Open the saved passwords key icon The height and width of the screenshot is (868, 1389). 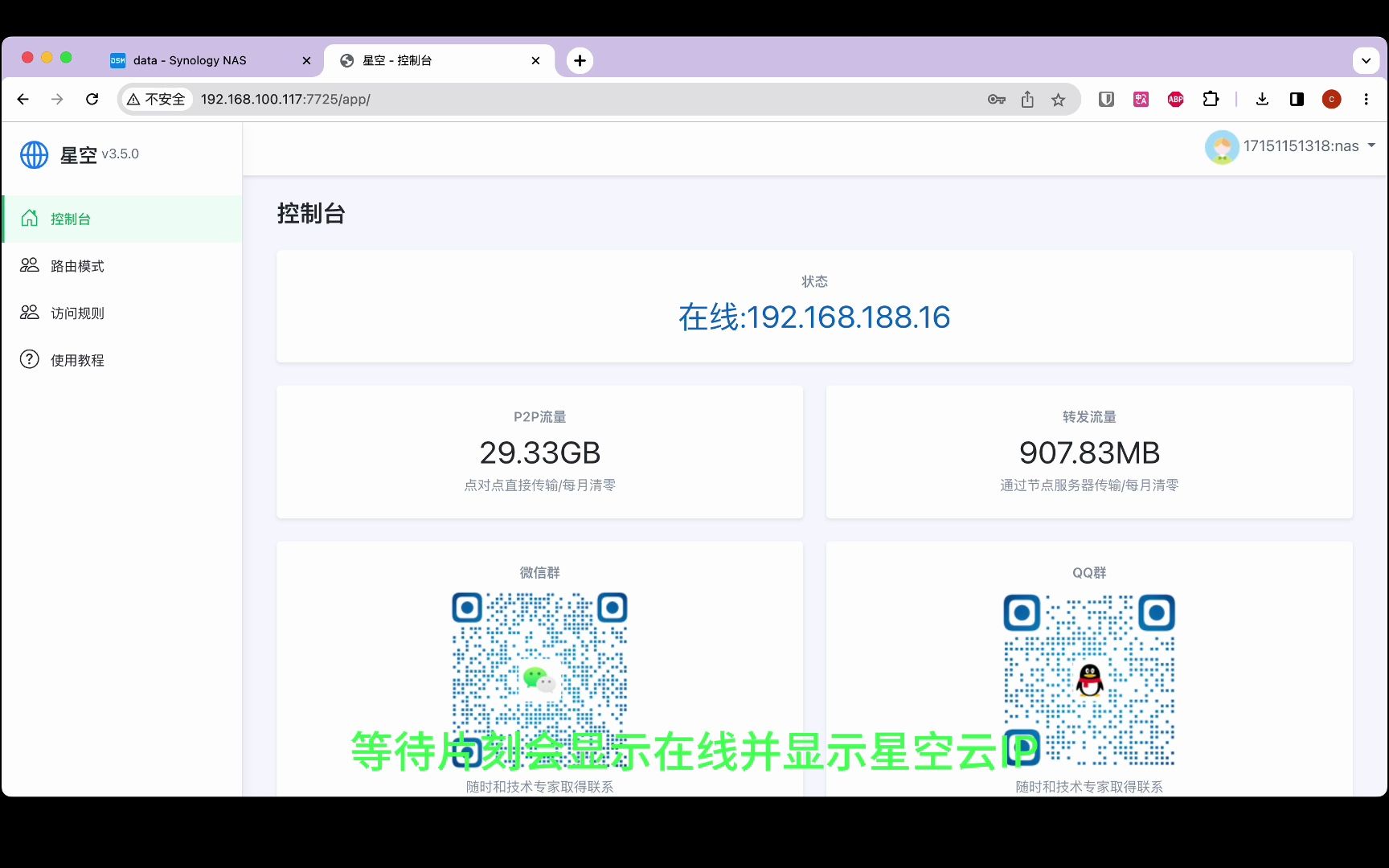click(997, 99)
